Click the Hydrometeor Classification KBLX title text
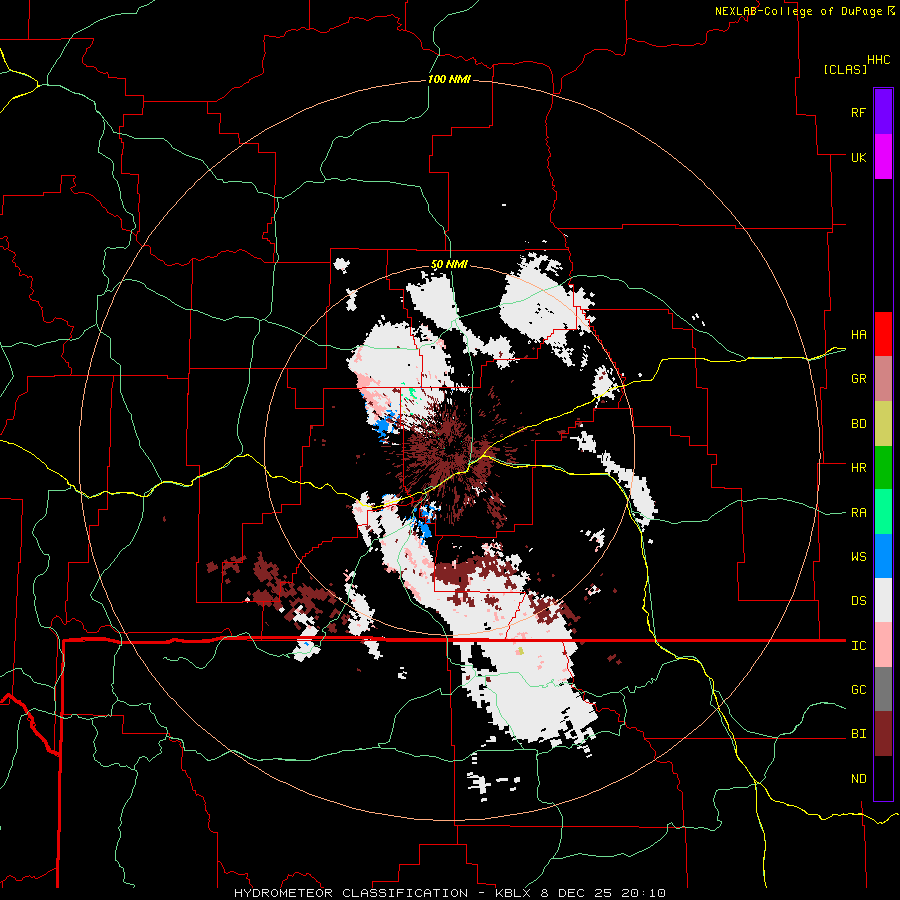 [x=450, y=893]
